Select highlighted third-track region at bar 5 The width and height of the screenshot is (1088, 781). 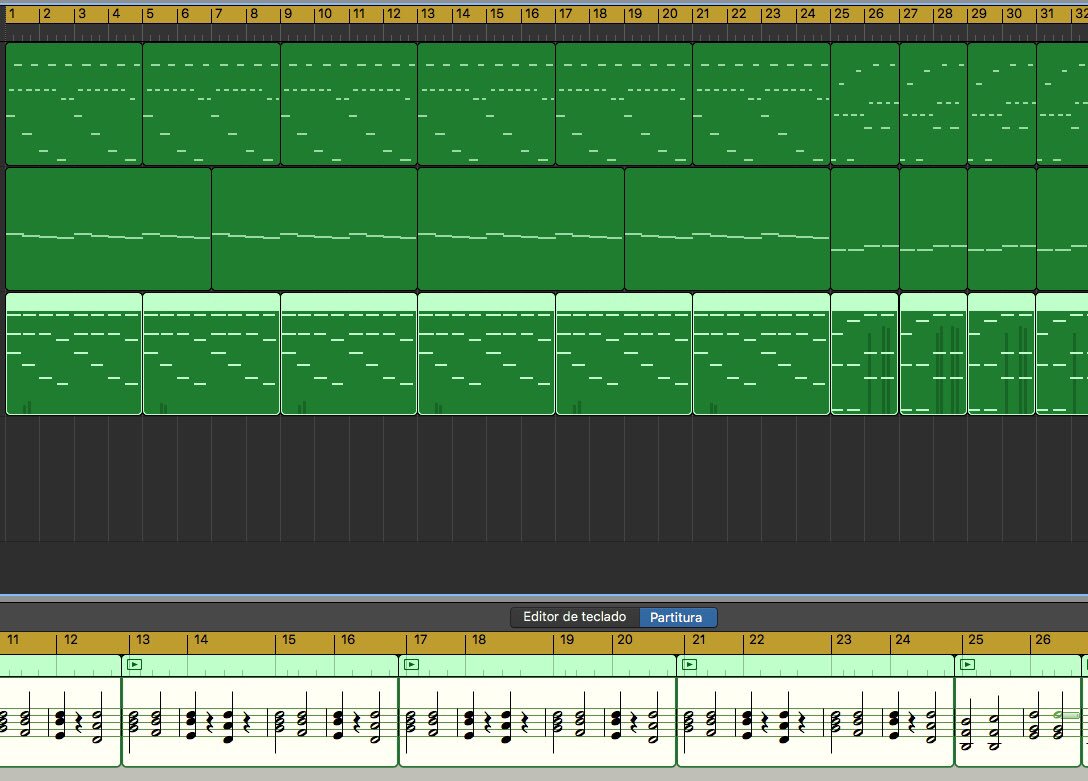click(212, 354)
